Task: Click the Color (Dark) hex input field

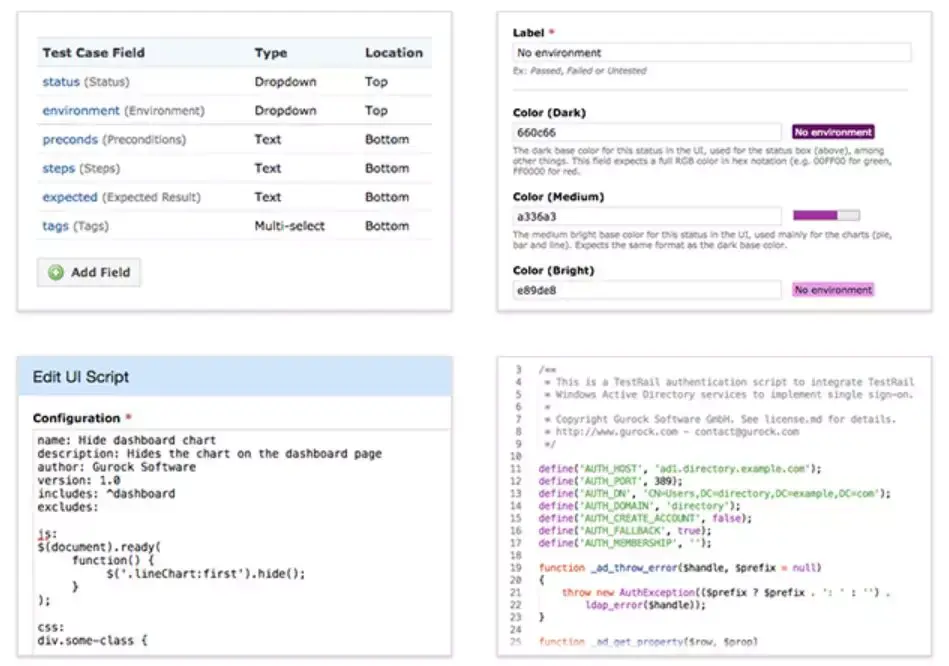Action: (x=647, y=133)
